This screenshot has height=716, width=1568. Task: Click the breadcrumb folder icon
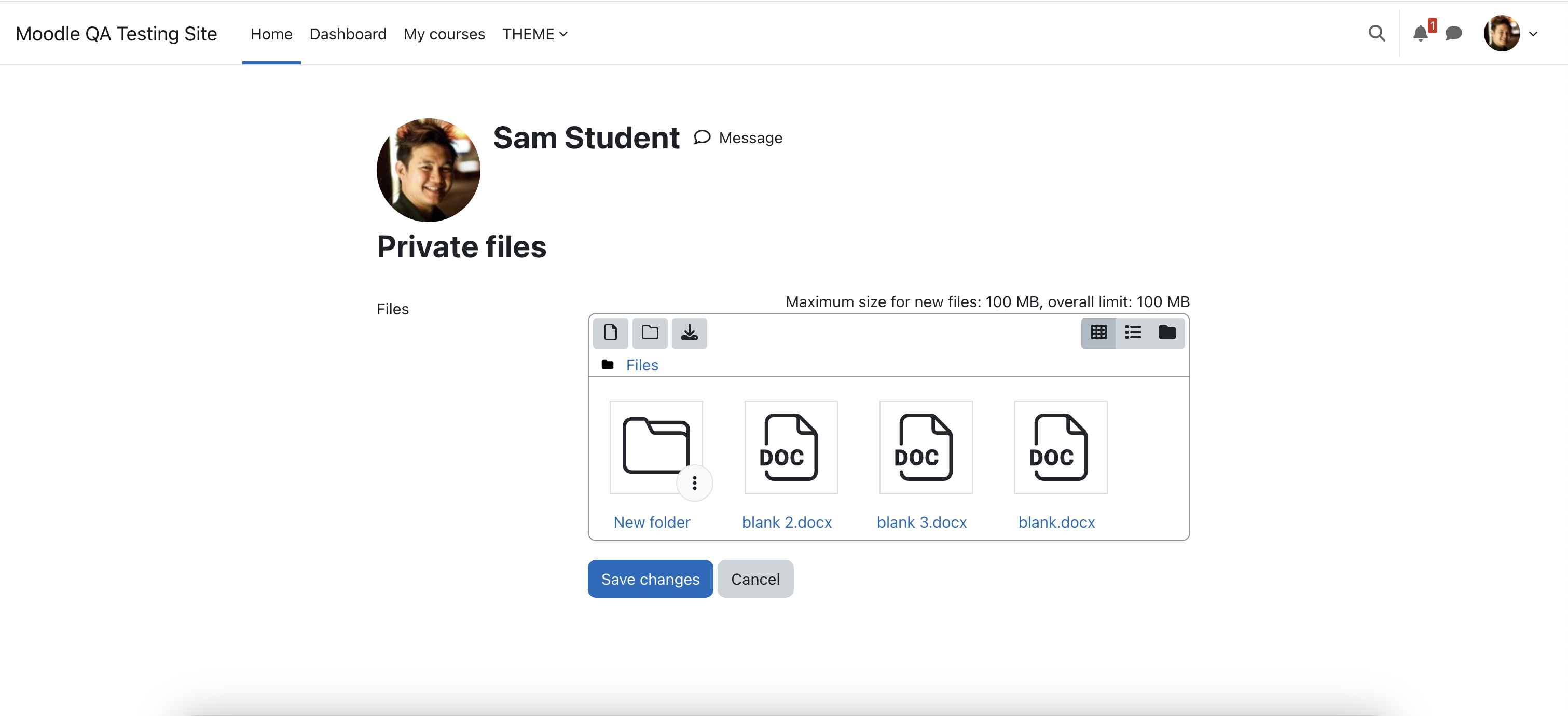[608, 365]
